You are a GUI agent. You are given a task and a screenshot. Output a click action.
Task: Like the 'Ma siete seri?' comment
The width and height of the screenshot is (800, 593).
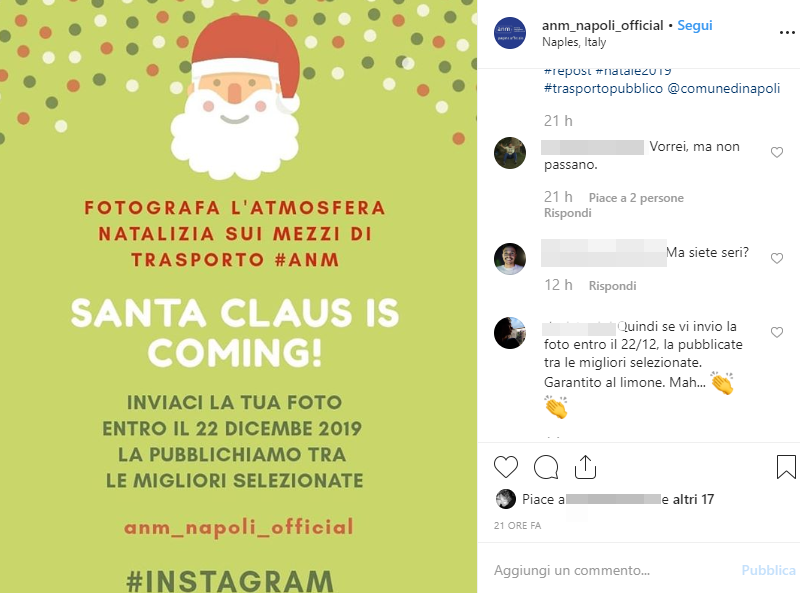click(x=777, y=258)
